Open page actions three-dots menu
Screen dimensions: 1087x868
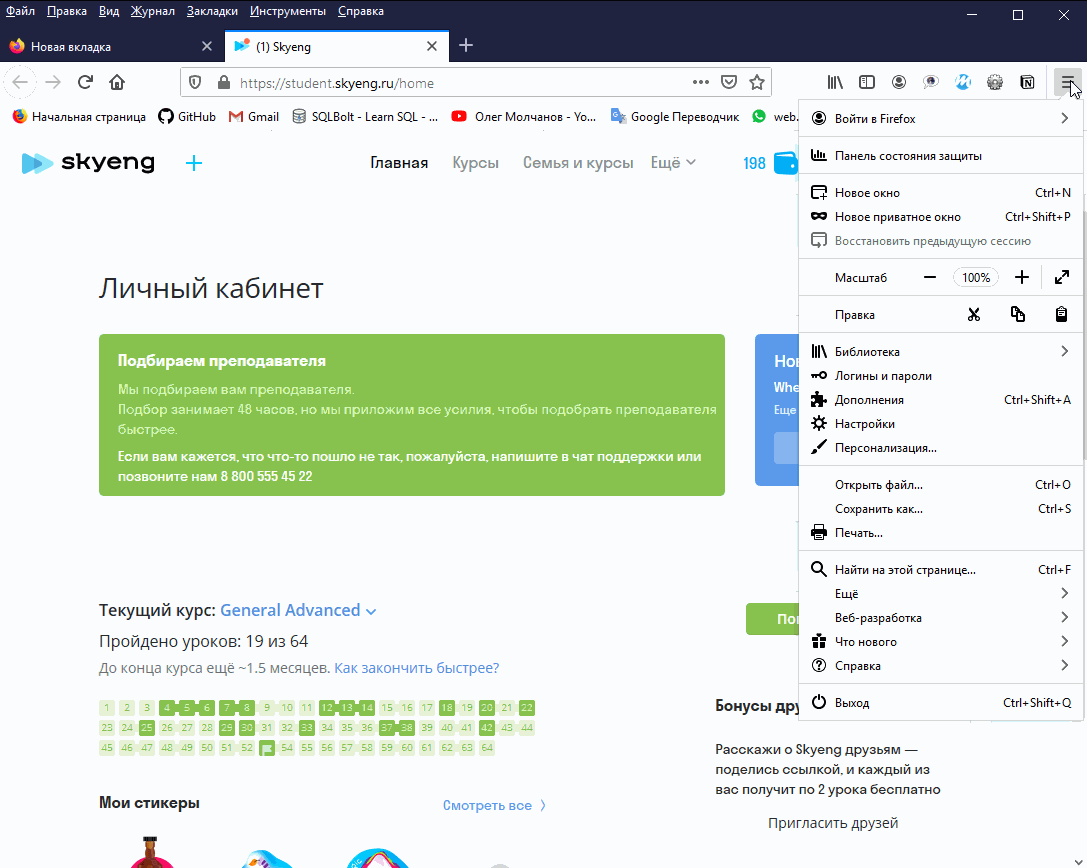[701, 83]
